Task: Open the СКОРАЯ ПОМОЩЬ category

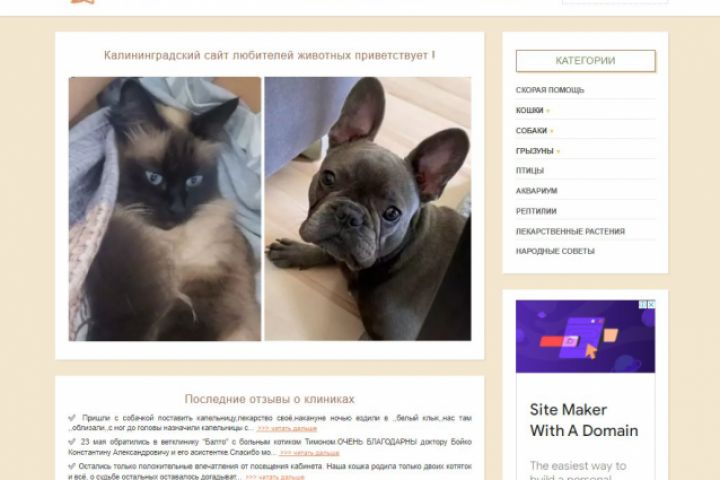Action: 550,90
